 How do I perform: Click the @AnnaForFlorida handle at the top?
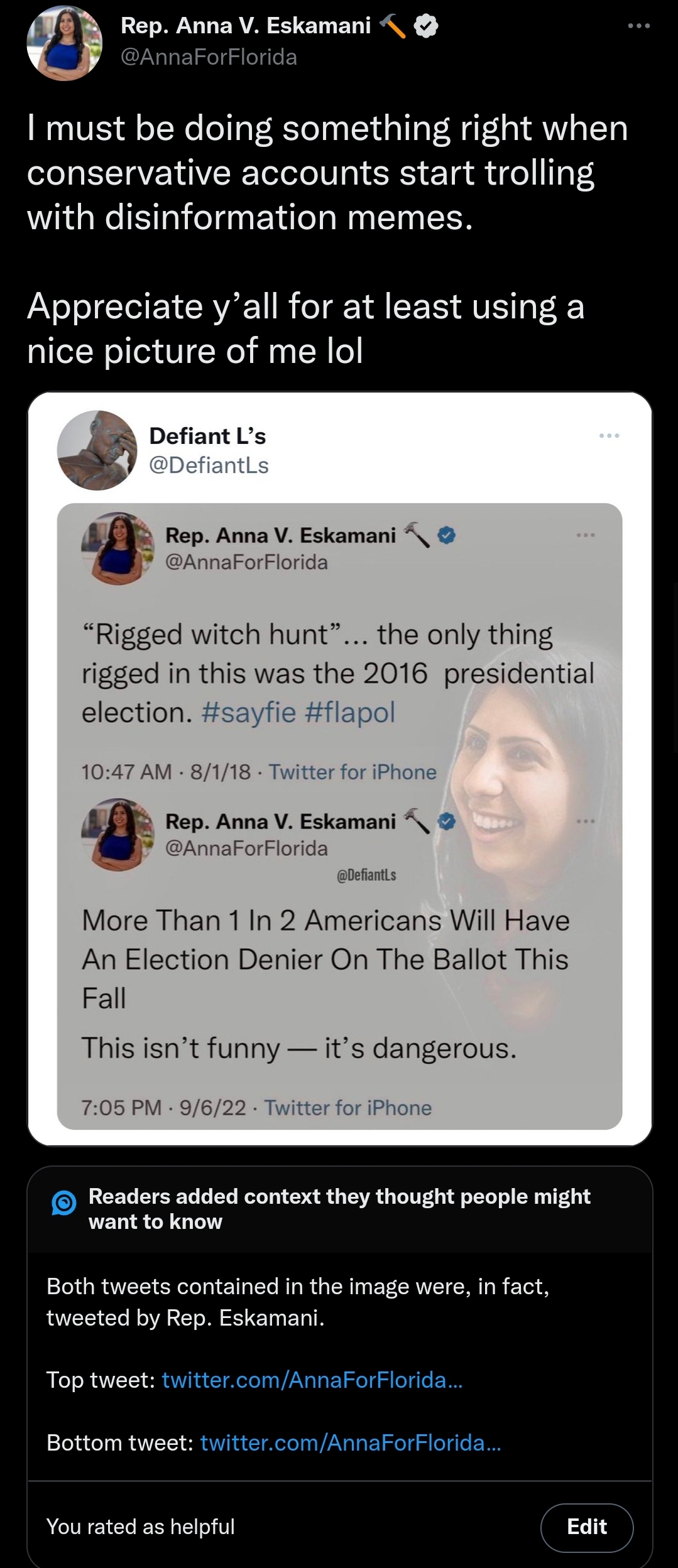click(x=209, y=57)
